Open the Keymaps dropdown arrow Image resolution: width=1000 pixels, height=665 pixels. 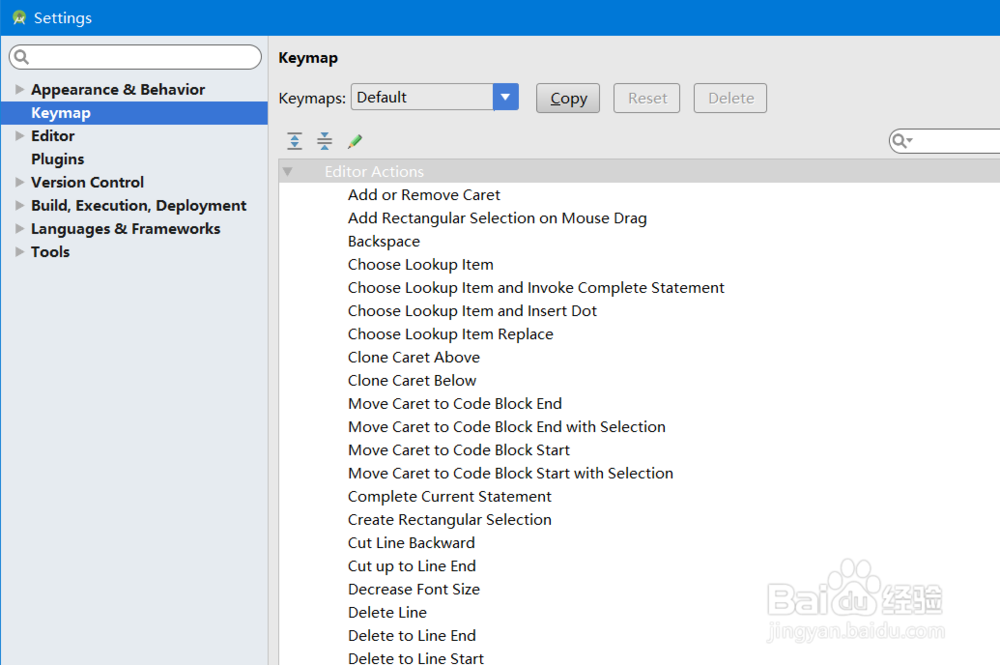click(506, 97)
